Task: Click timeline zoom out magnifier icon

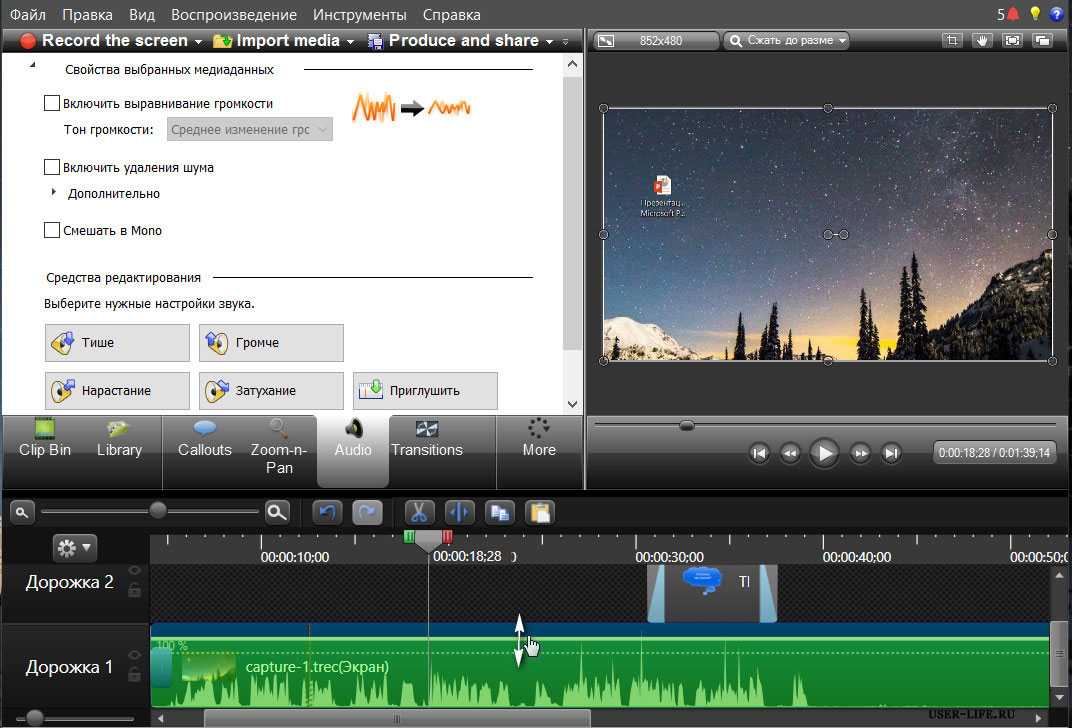Action: click(22, 512)
